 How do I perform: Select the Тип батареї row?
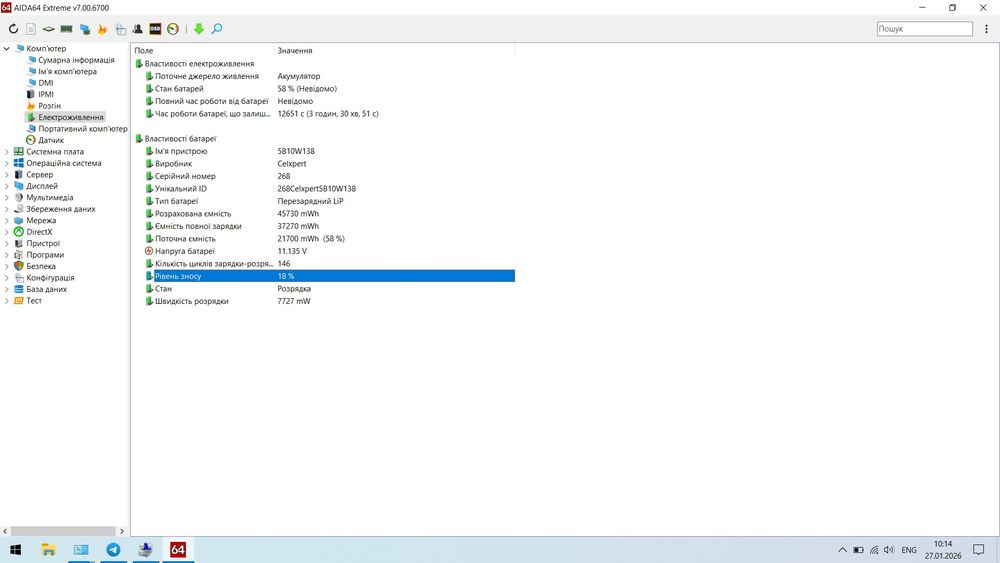324,201
